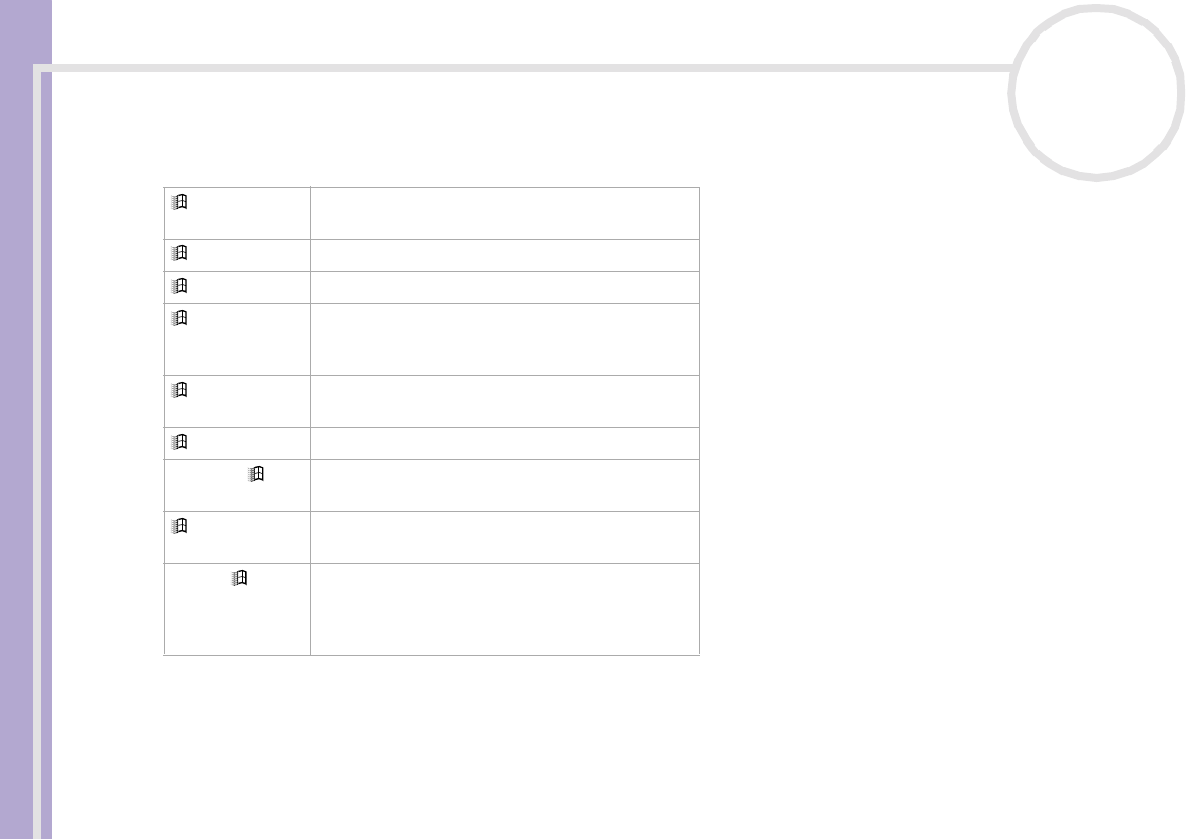
Task: Select the blank description cell in the sixth row
Action: (x=504, y=443)
